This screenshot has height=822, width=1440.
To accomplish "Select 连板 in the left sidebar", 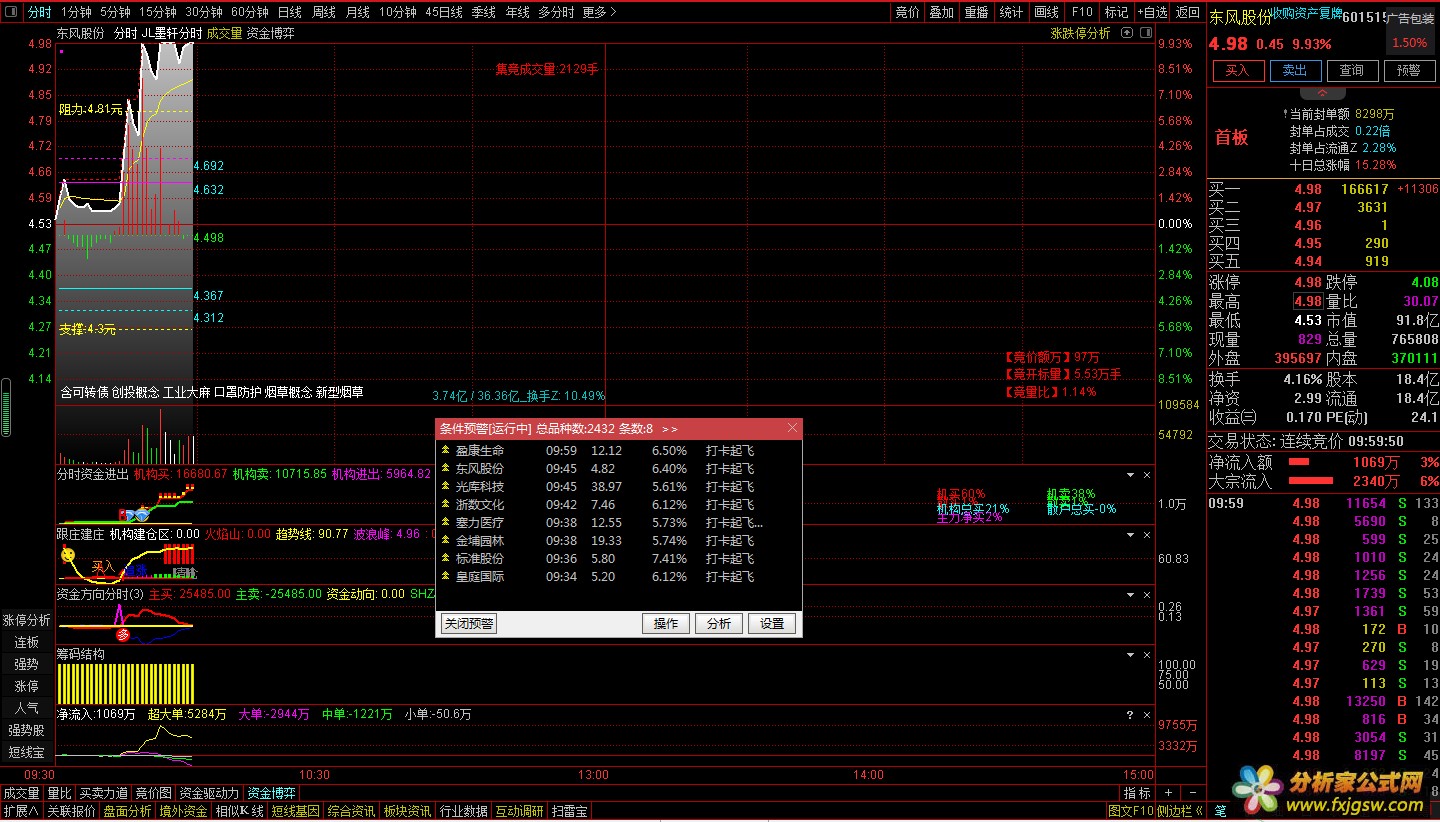I will [x=27, y=642].
